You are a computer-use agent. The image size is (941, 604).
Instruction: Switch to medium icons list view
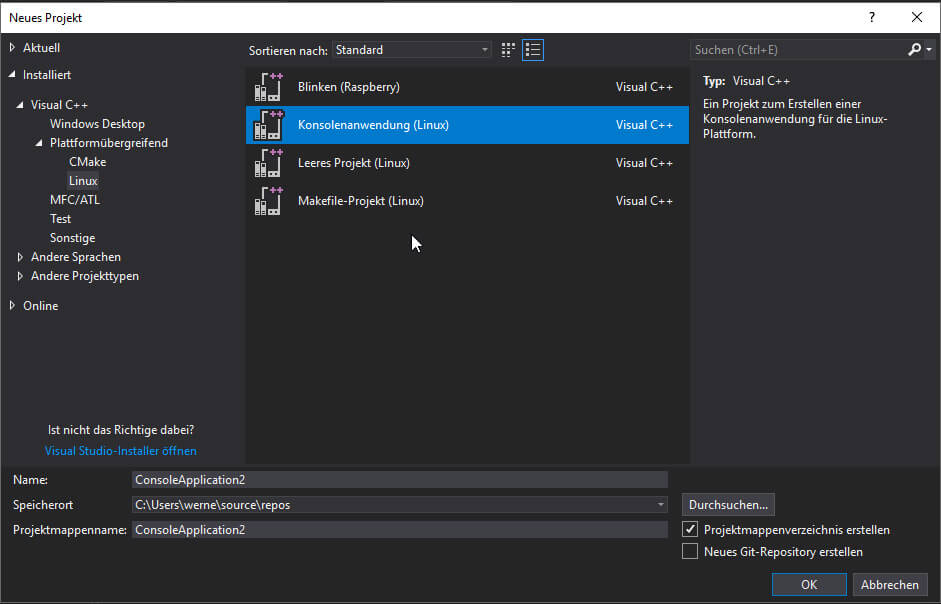[x=533, y=50]
